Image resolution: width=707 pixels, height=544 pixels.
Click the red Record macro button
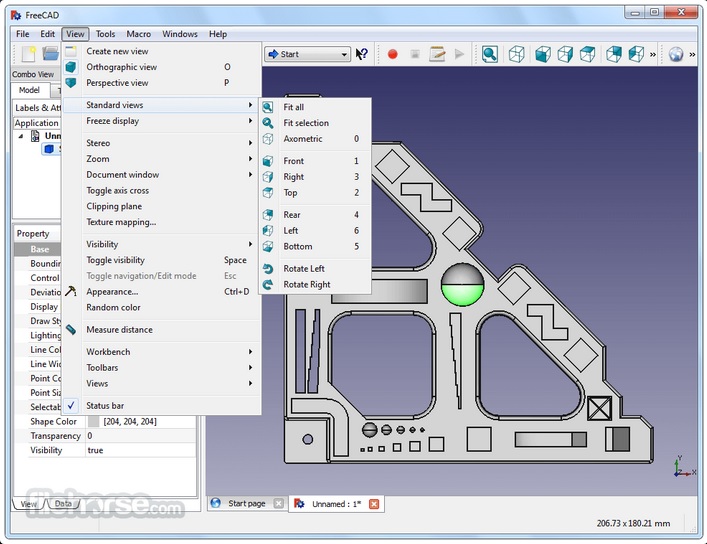click(392, 54)
